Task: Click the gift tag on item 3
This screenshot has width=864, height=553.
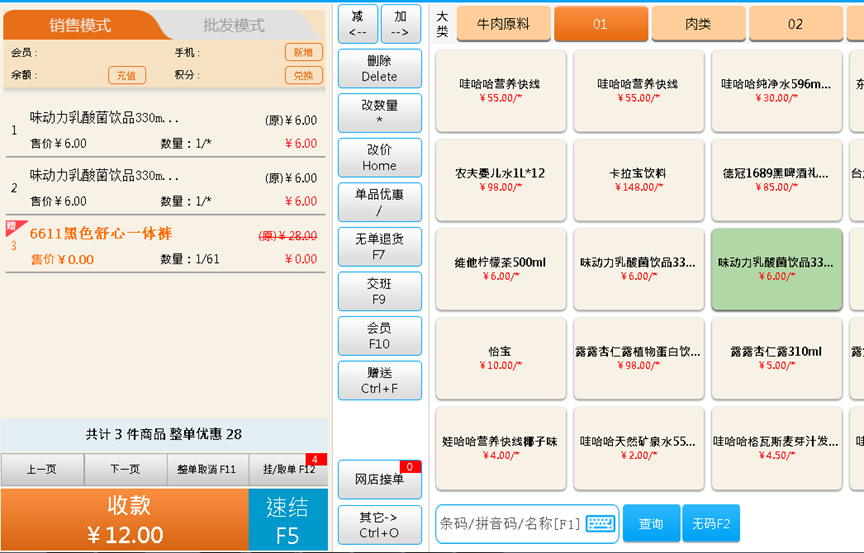Action: [x=15, y=227]
